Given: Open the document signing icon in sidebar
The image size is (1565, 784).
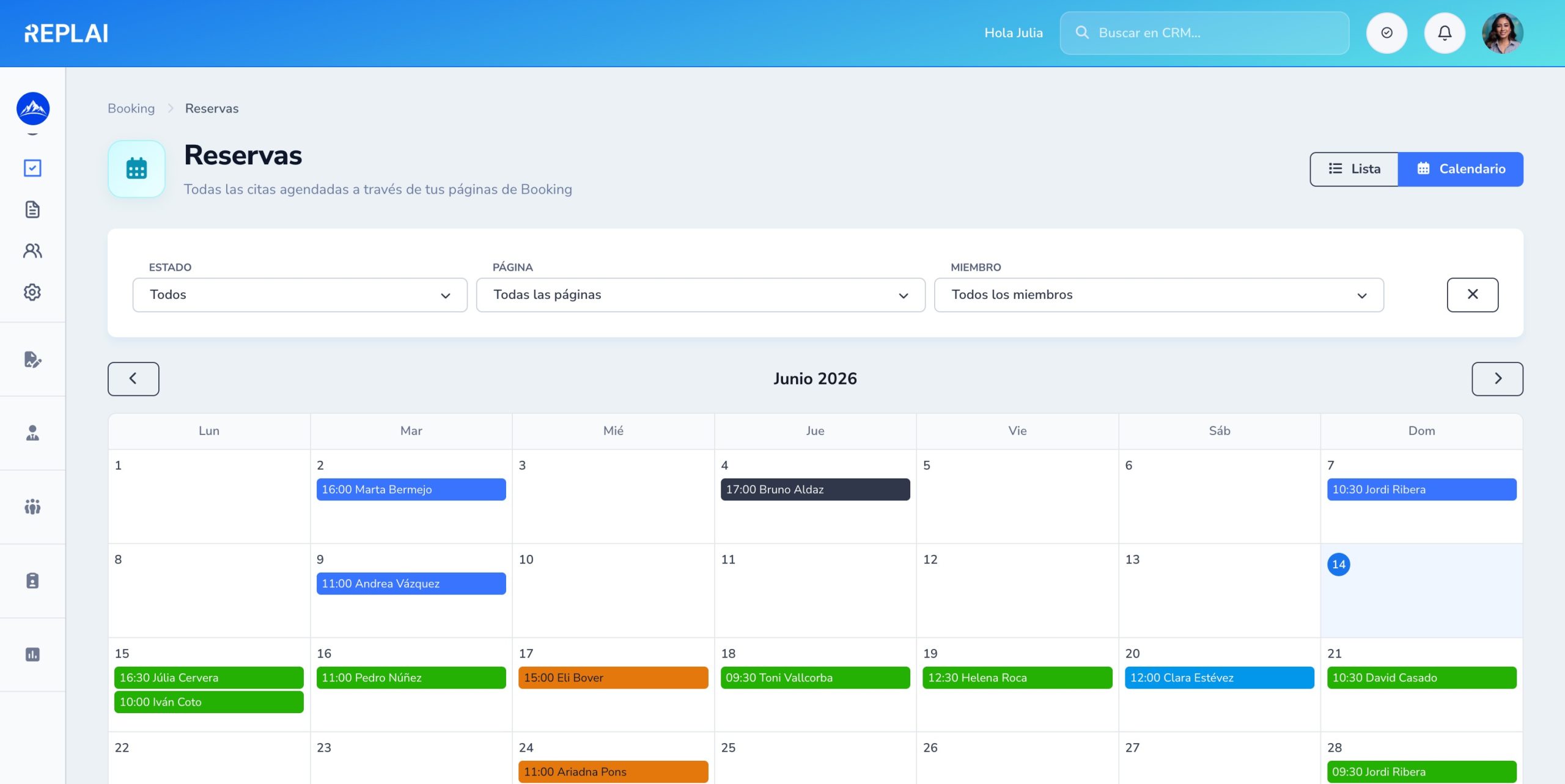Looking at the screenshot, I should [x=32, y=359].
